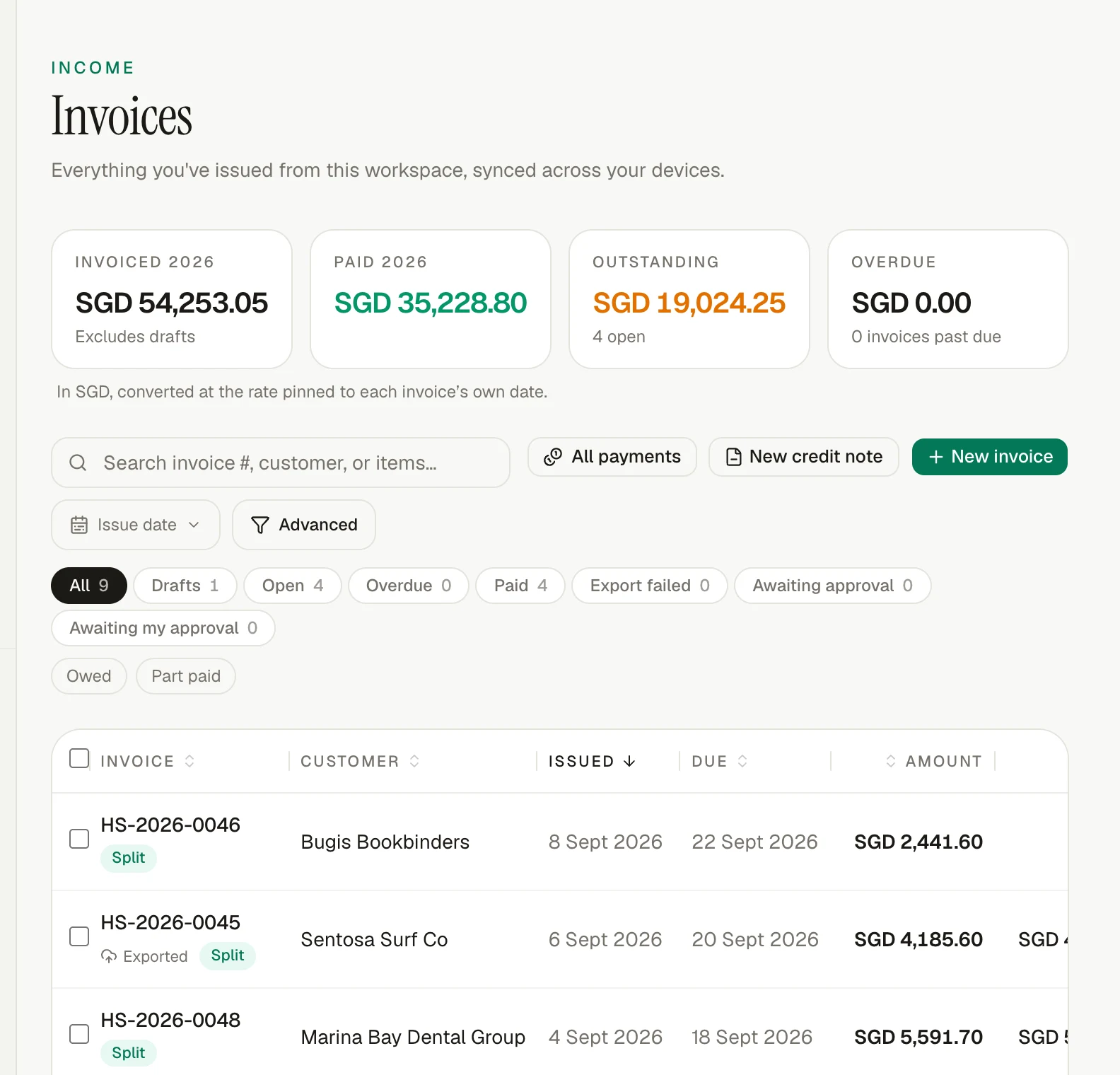Click the Invoice column sort arrows
The image size is (1120, 1075).
[189, 761]
